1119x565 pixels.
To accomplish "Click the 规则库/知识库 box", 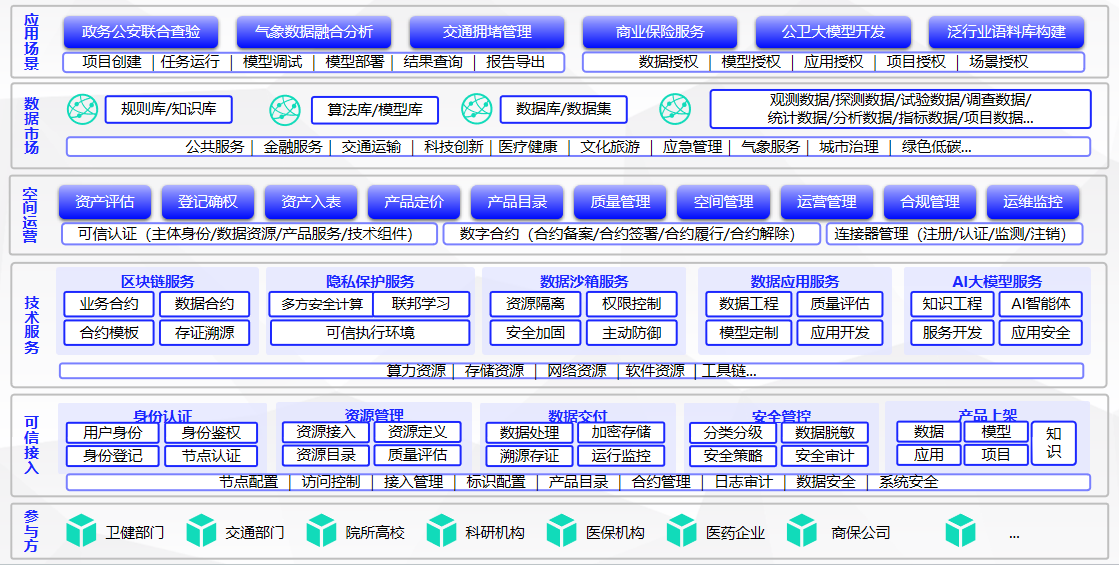I will tap(168, 109).
